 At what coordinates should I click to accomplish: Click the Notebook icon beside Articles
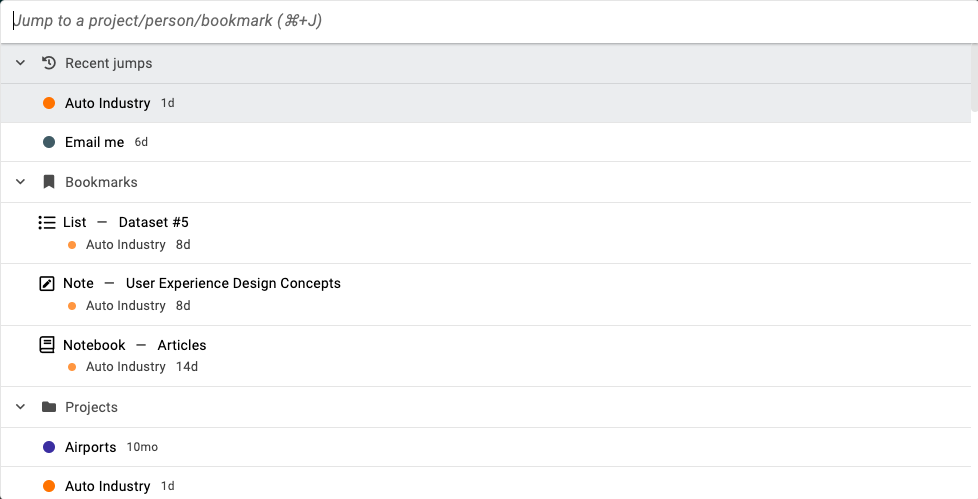click(47, 345)
